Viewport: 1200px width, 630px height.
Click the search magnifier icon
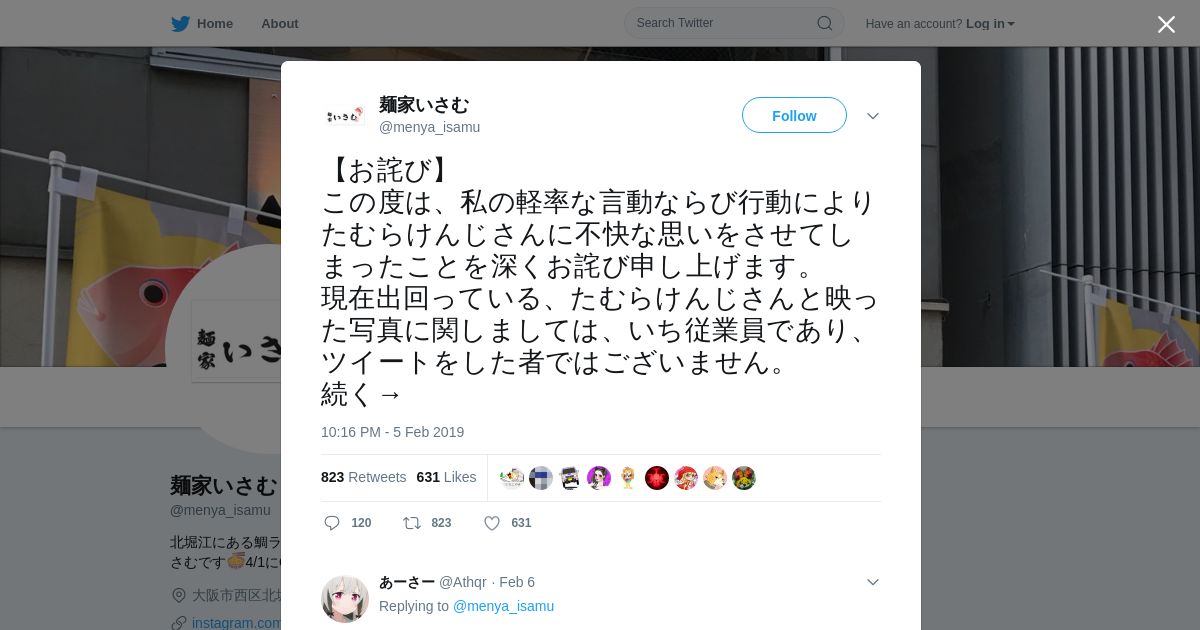(825, 23)
